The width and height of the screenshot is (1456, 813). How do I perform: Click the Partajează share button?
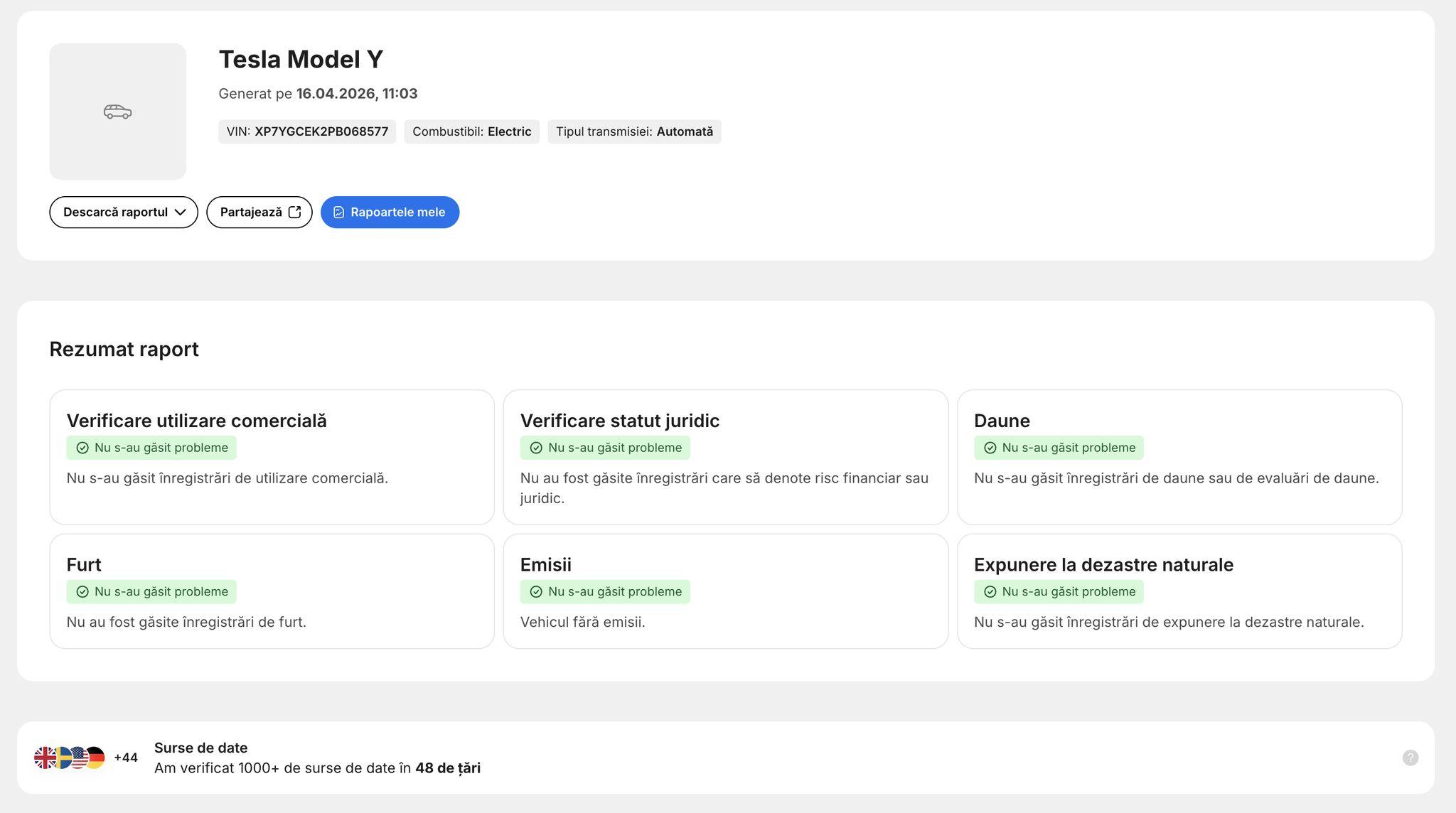[x=259, y=212]
